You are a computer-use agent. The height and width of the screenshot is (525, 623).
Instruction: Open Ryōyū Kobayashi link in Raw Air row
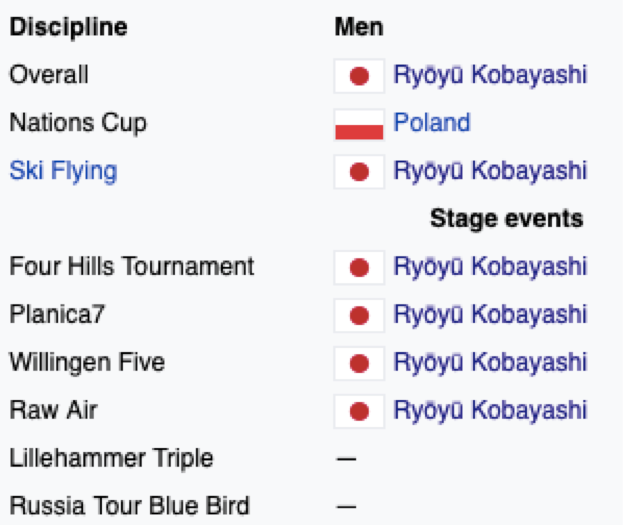tap(490, 411)
